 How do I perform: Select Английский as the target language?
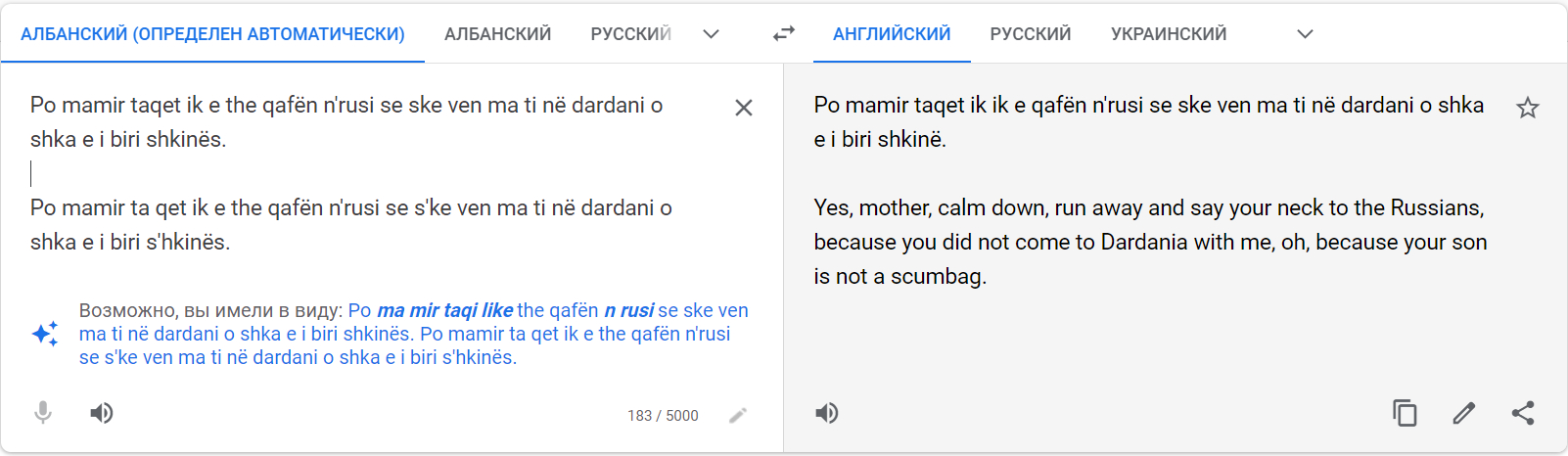coord(892,34)
